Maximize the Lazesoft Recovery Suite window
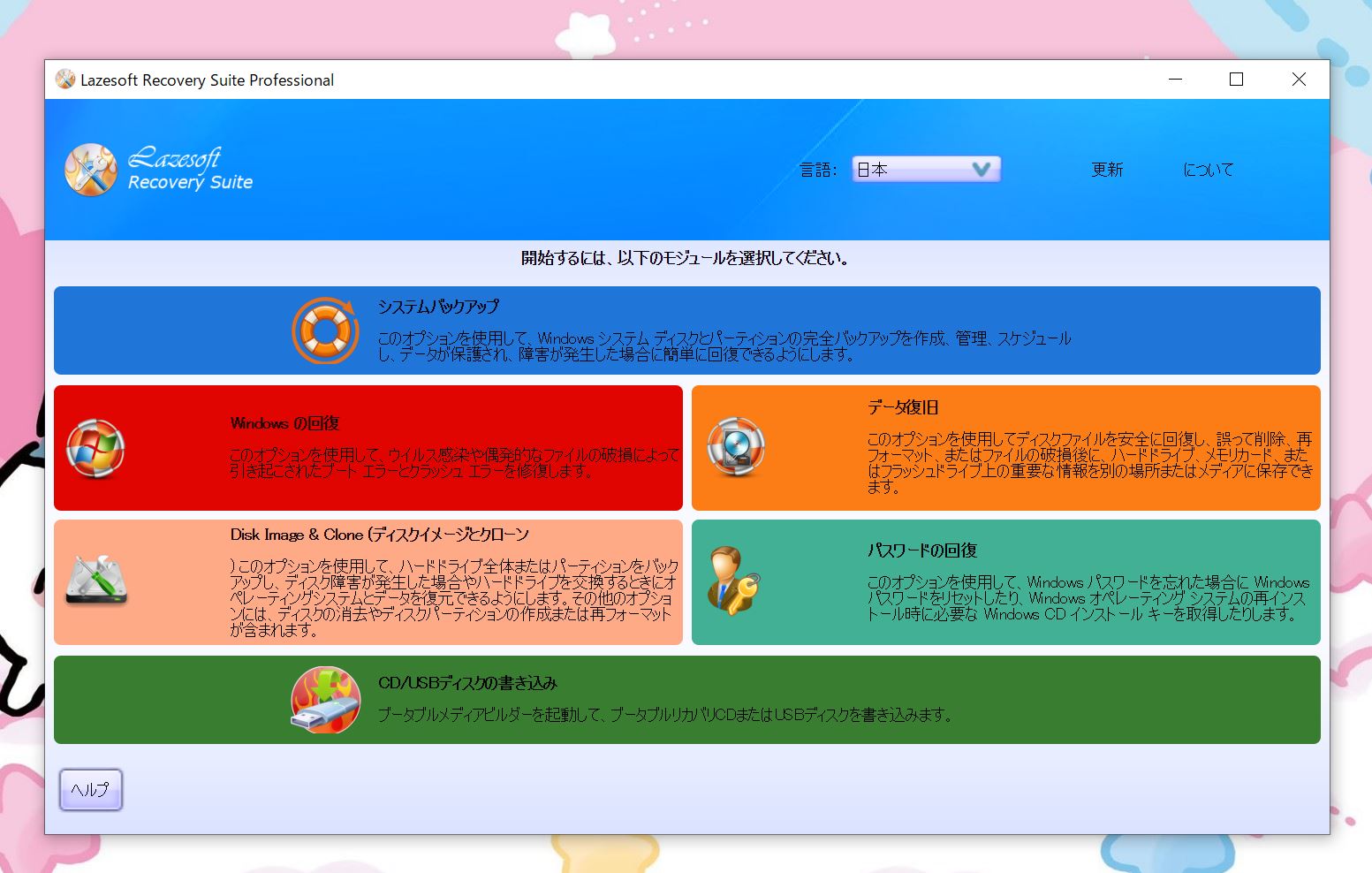Screen dimensions: 1372x873 tap(1237, 80)
